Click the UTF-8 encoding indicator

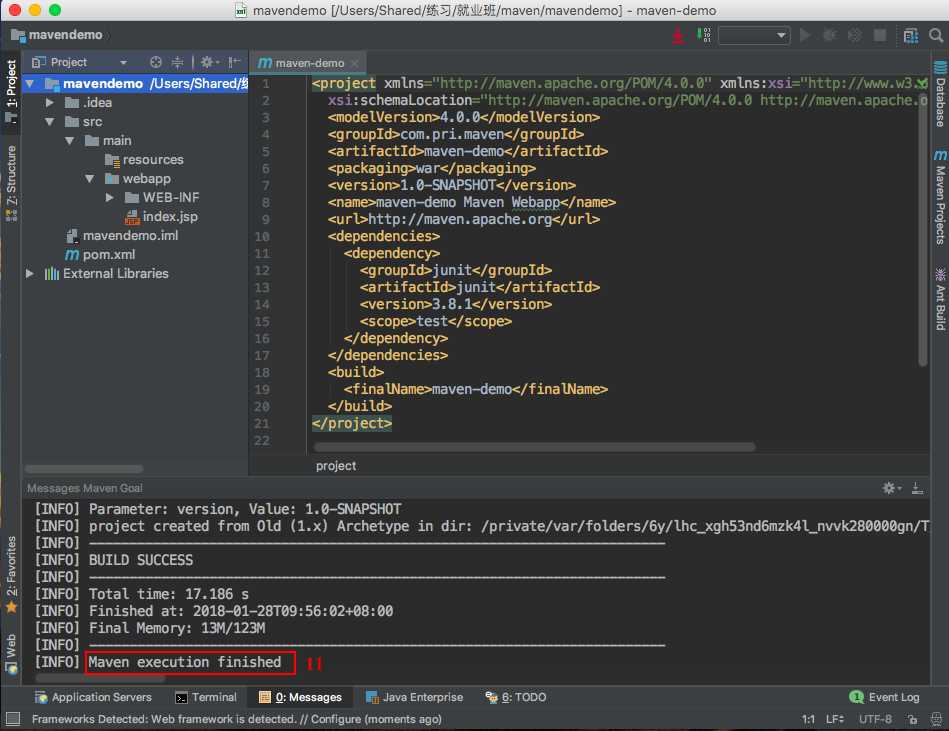click(x=875, y=720)
